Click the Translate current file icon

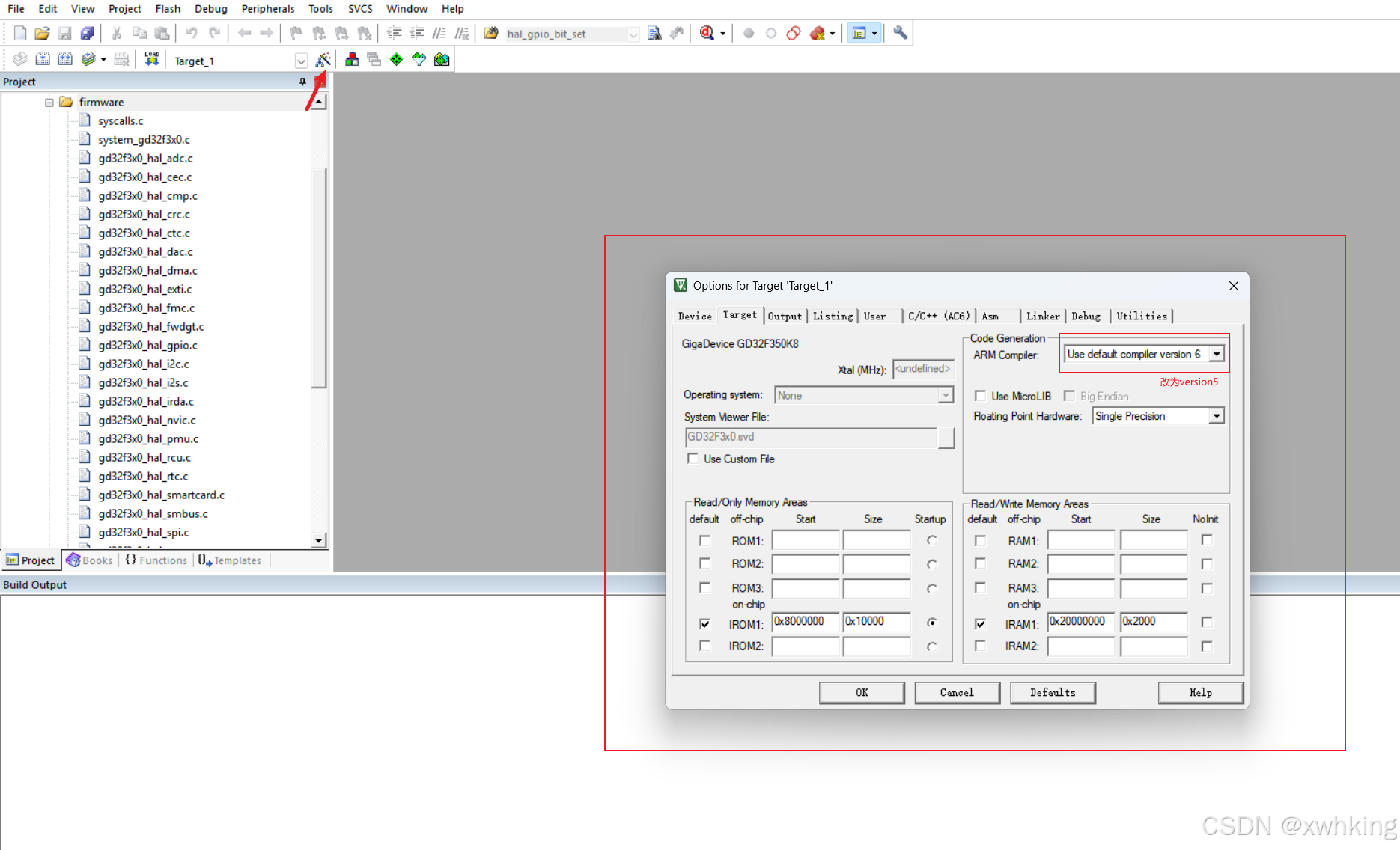tap(20, 59)
